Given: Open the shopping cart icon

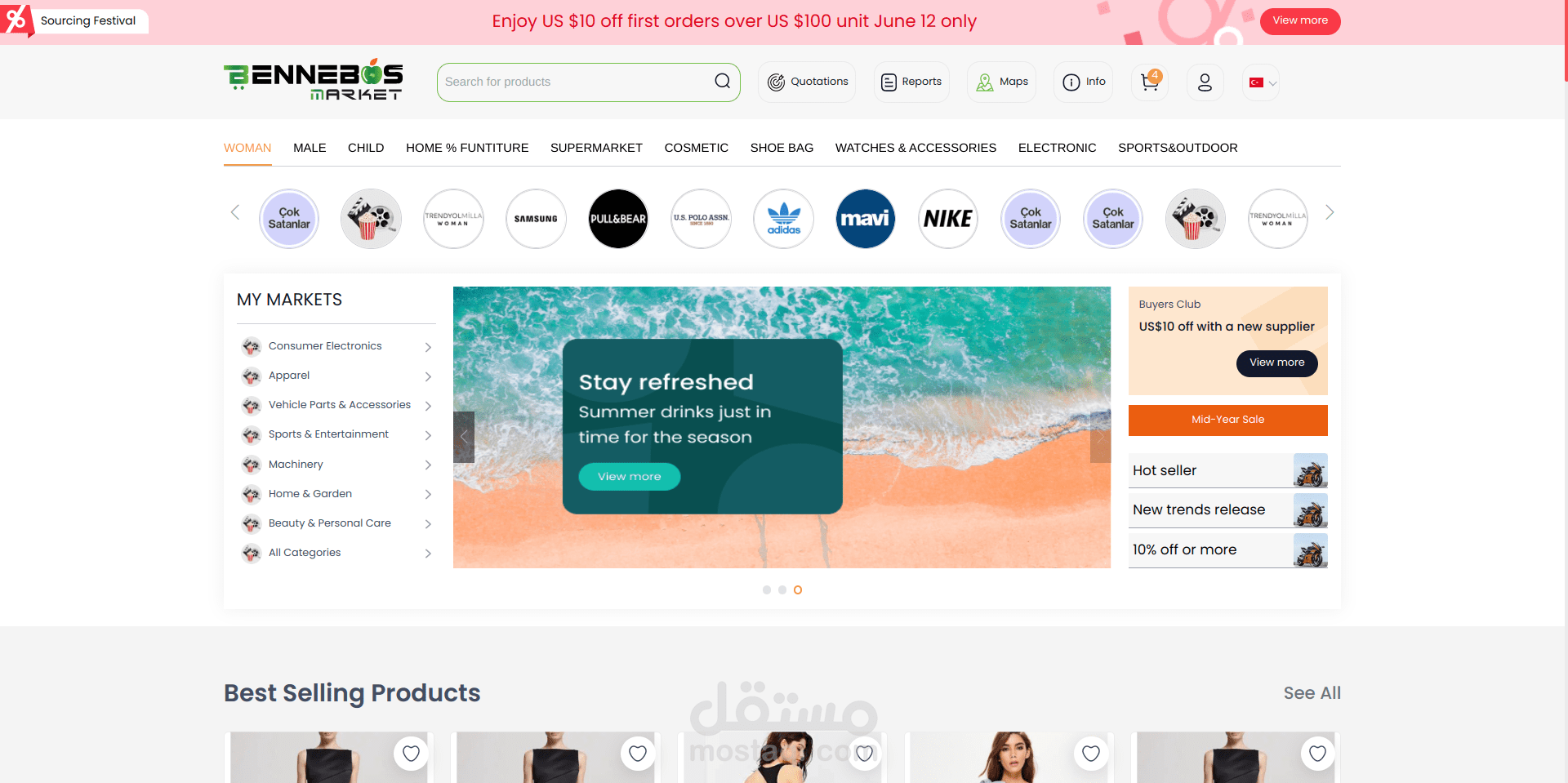Looking at the screenshot, I should [1150, 82].
